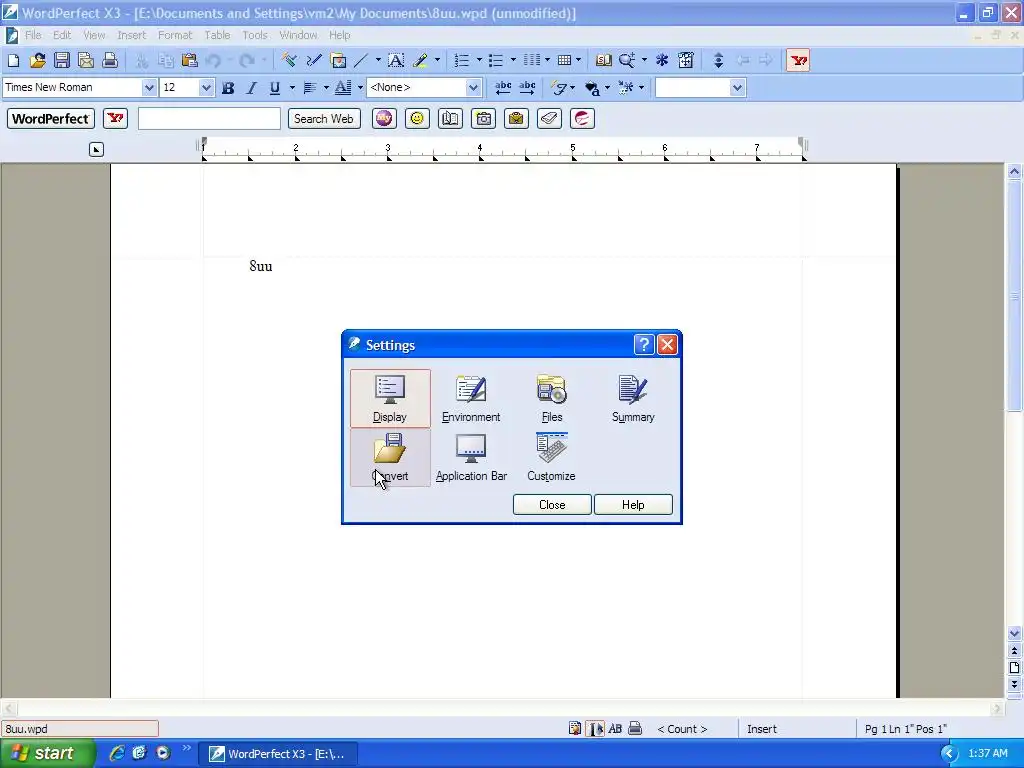Open Customize settings icon
1024x768 pixels.
click(x=551, y=457)
